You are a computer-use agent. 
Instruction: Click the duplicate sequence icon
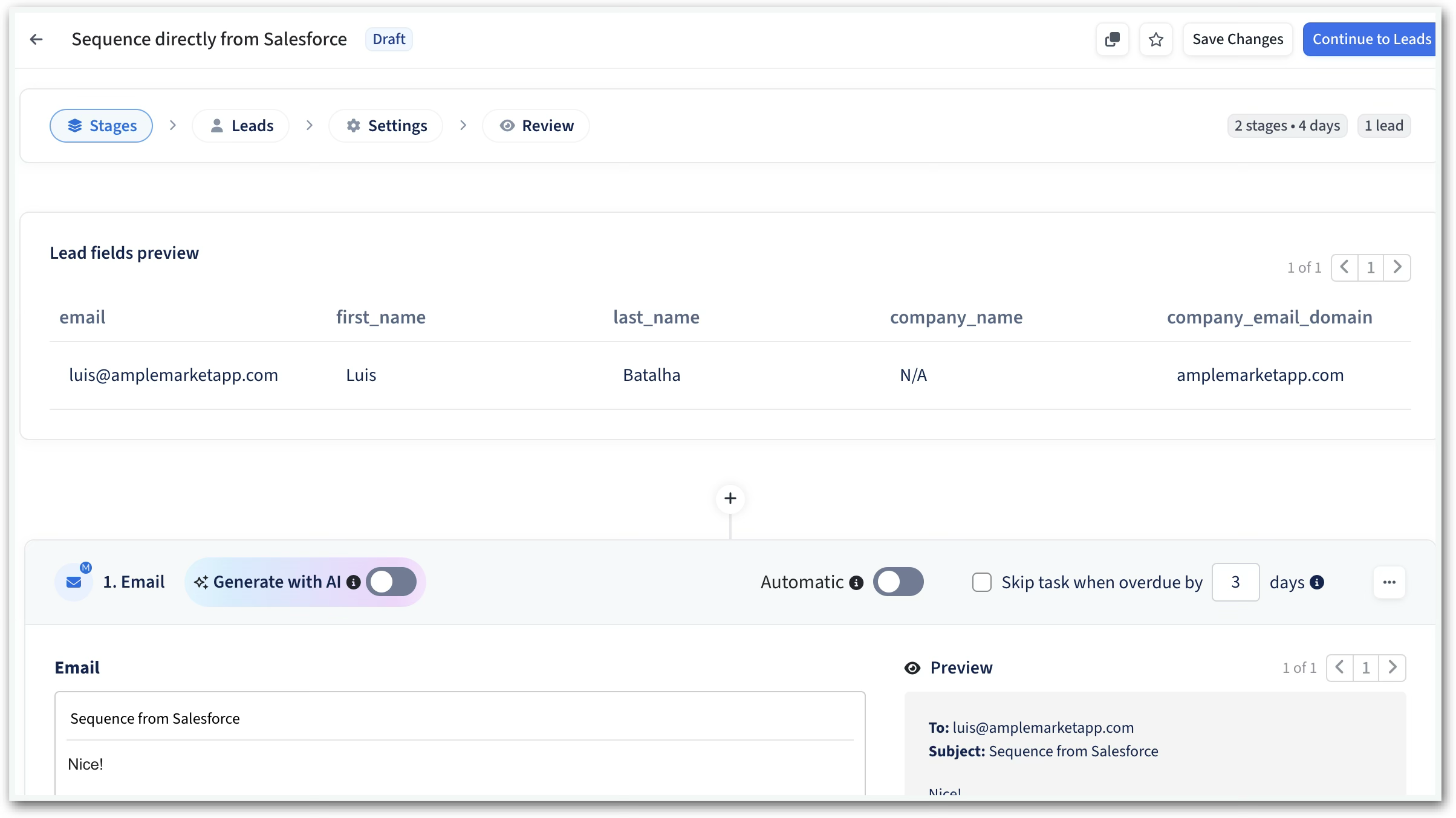click(1112, 39)
